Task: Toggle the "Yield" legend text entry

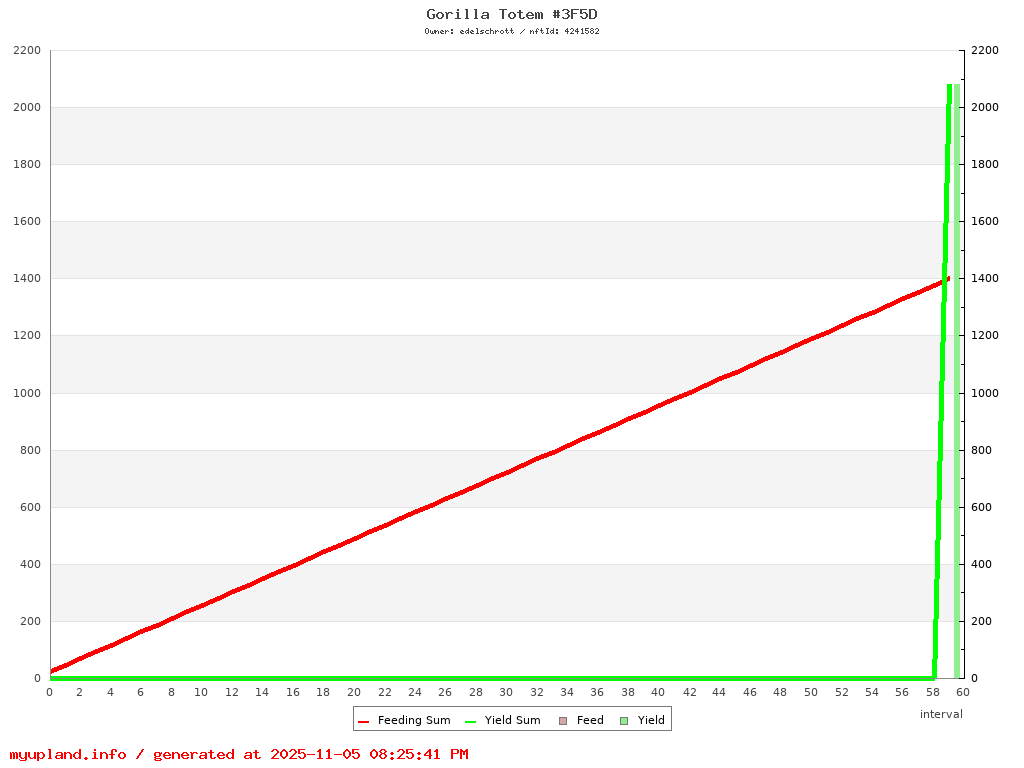Action: click(x=651, y=721)
